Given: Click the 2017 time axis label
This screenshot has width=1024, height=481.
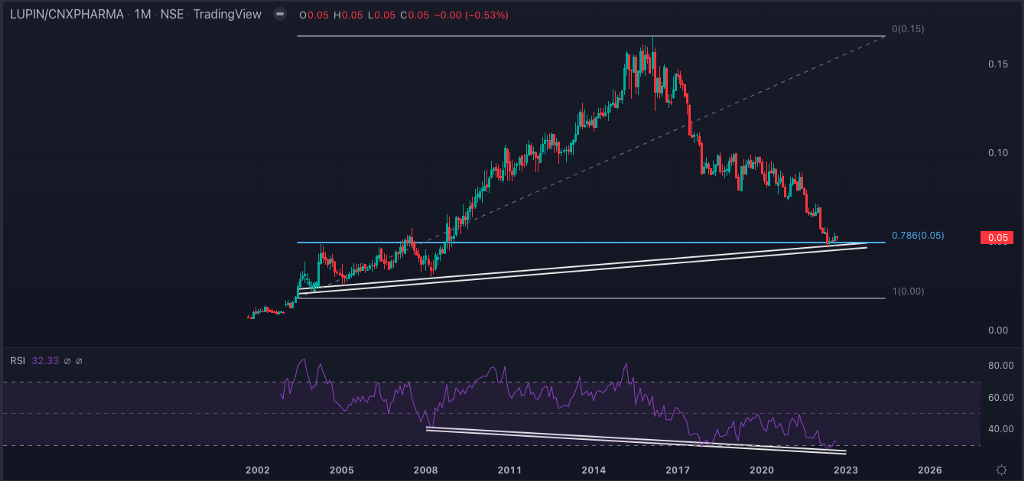Looking at the screenshot, I should [678, 470].
